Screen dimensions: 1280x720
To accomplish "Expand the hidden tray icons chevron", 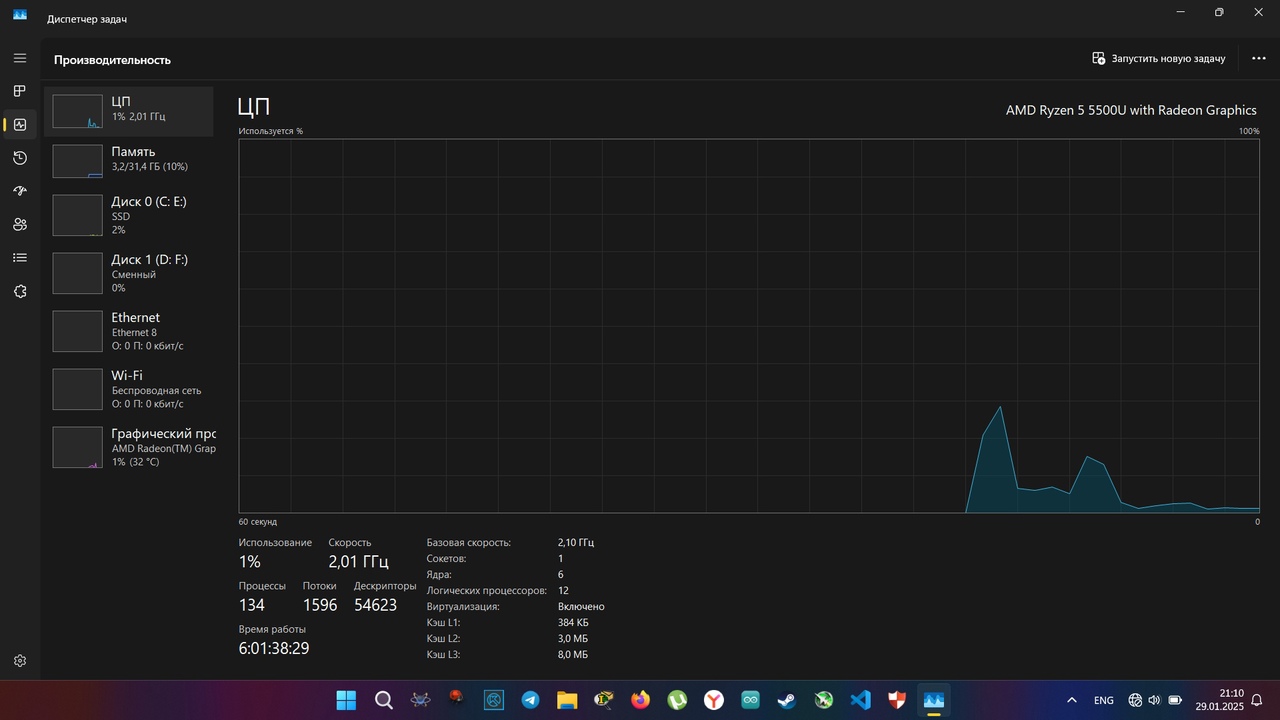I will (1072, 700).
